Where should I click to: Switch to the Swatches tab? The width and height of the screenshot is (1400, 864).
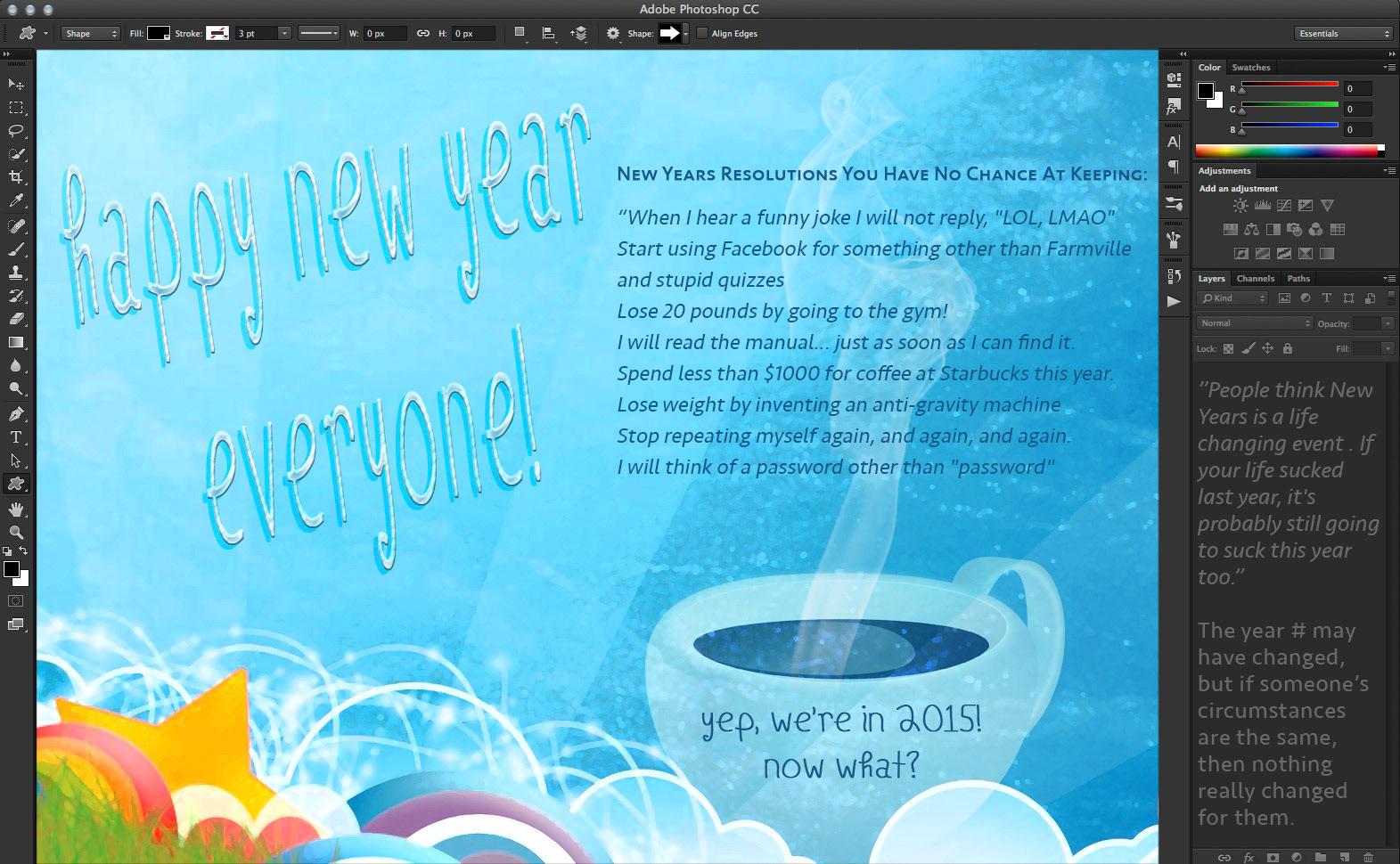click(x=1251, y=68)
